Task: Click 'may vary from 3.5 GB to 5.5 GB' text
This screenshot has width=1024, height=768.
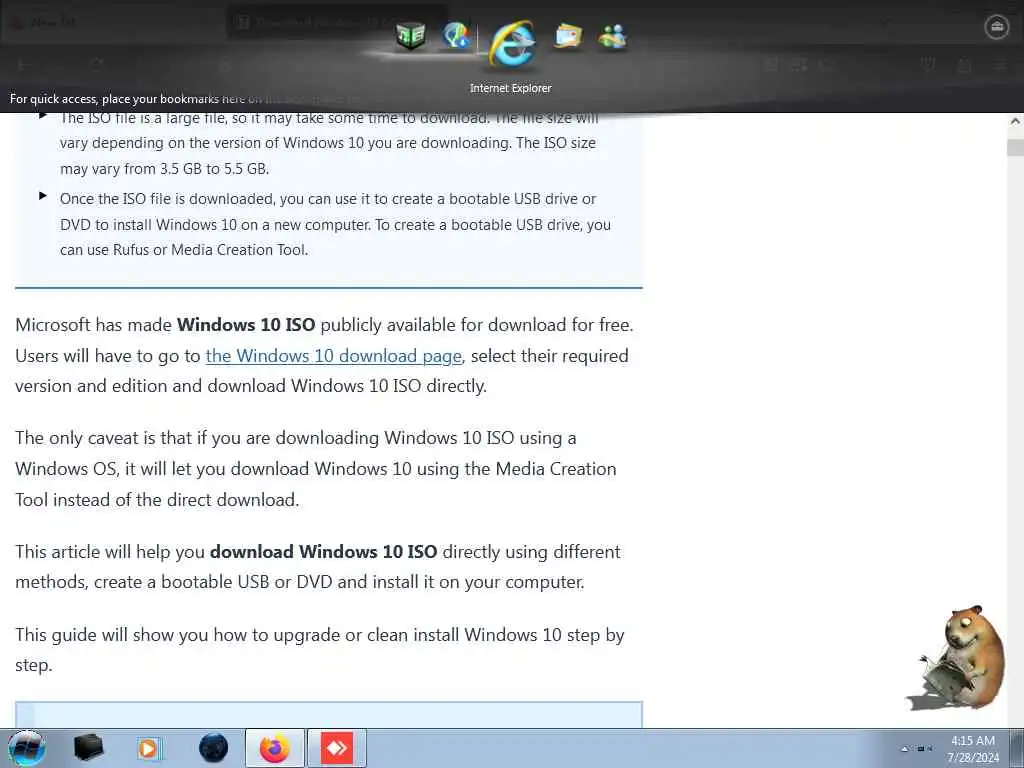Action: pyautogui.click(x=165, y=168)
